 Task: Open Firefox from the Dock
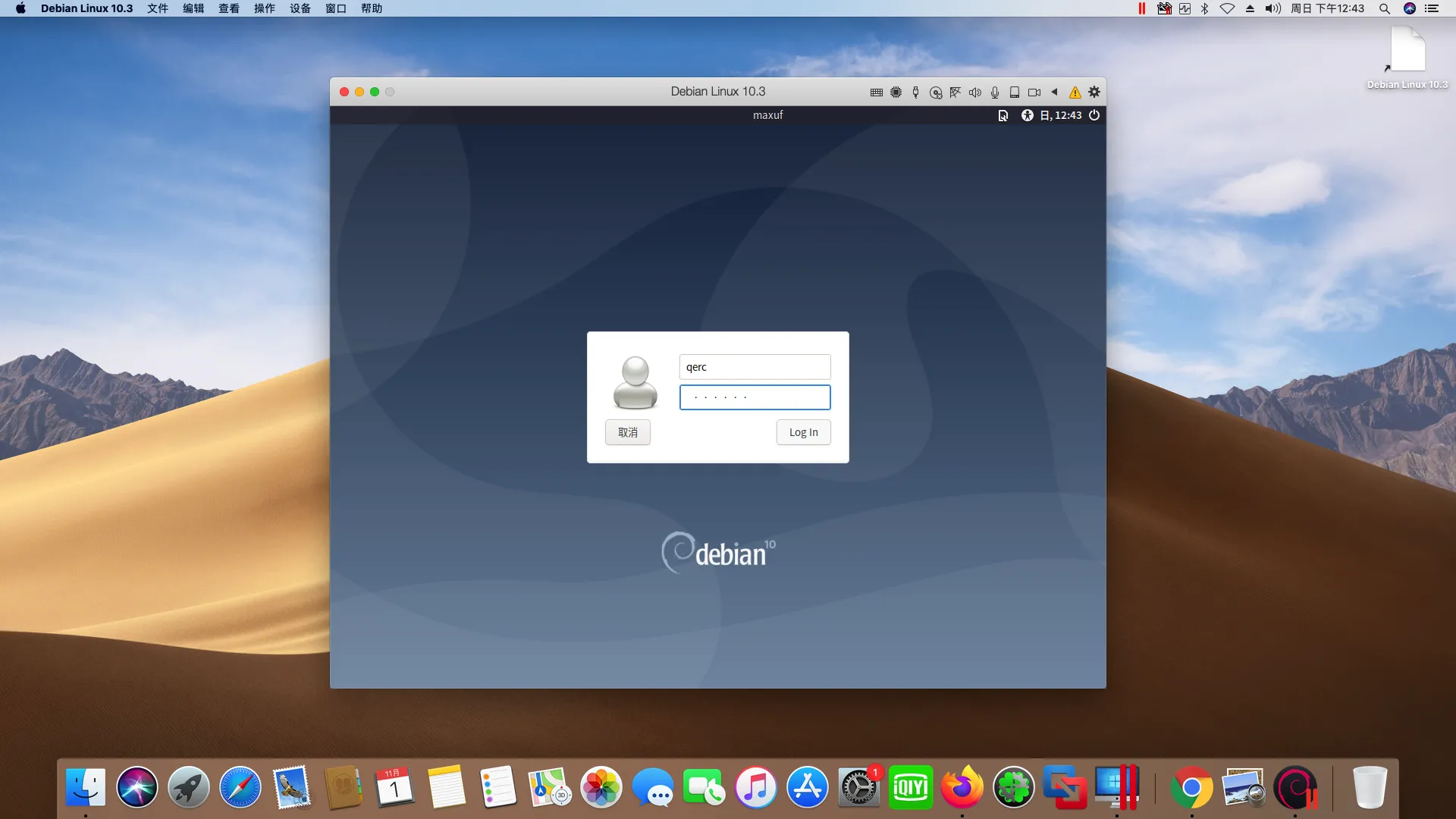(962, 787)
